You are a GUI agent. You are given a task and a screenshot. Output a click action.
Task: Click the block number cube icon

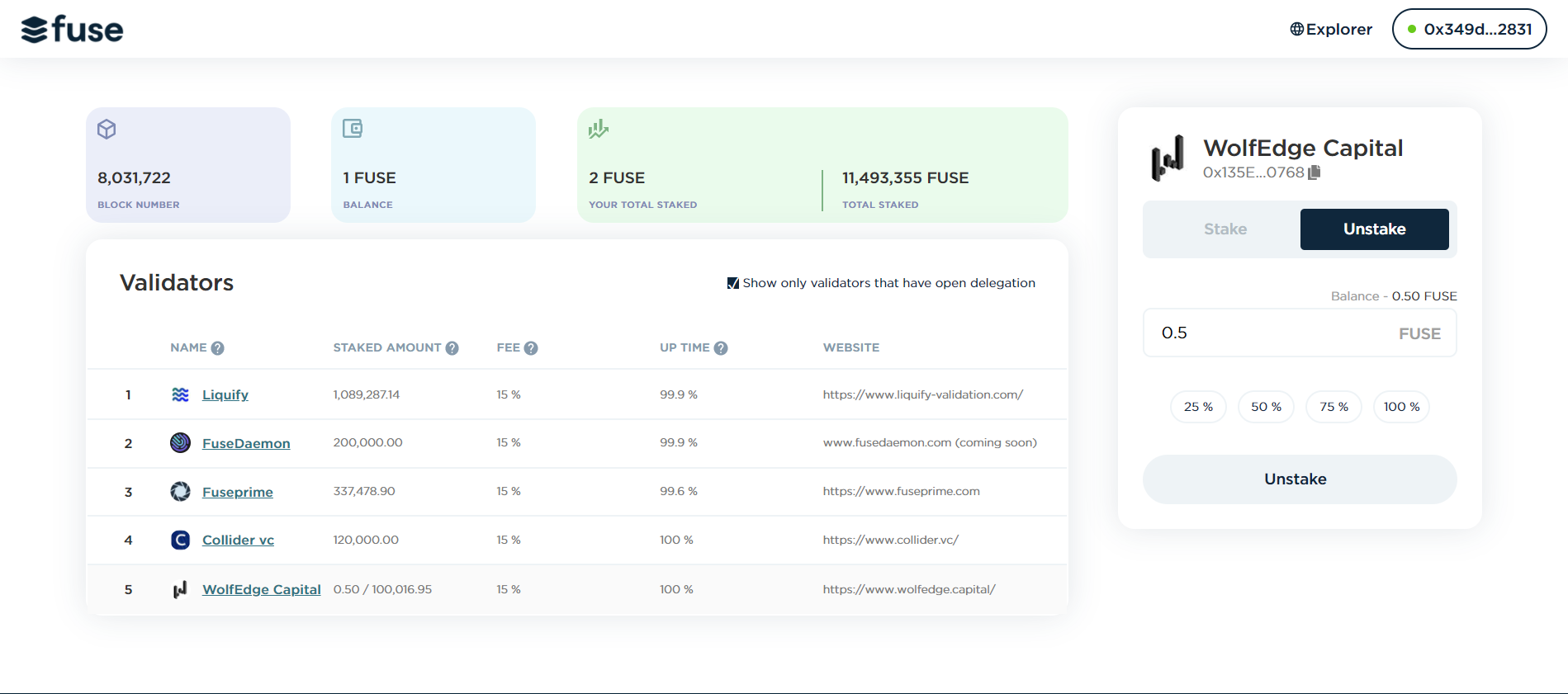107,129
